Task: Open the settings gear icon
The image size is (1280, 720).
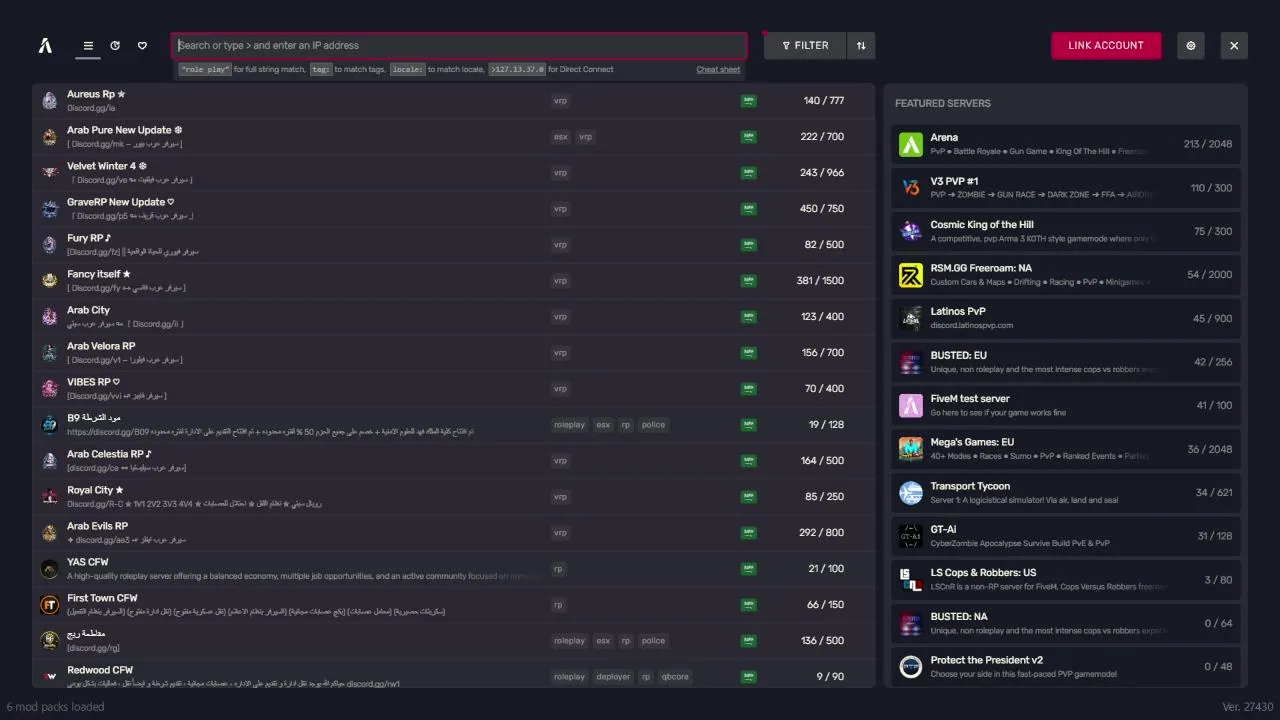Action: [x=1191, y=45]
